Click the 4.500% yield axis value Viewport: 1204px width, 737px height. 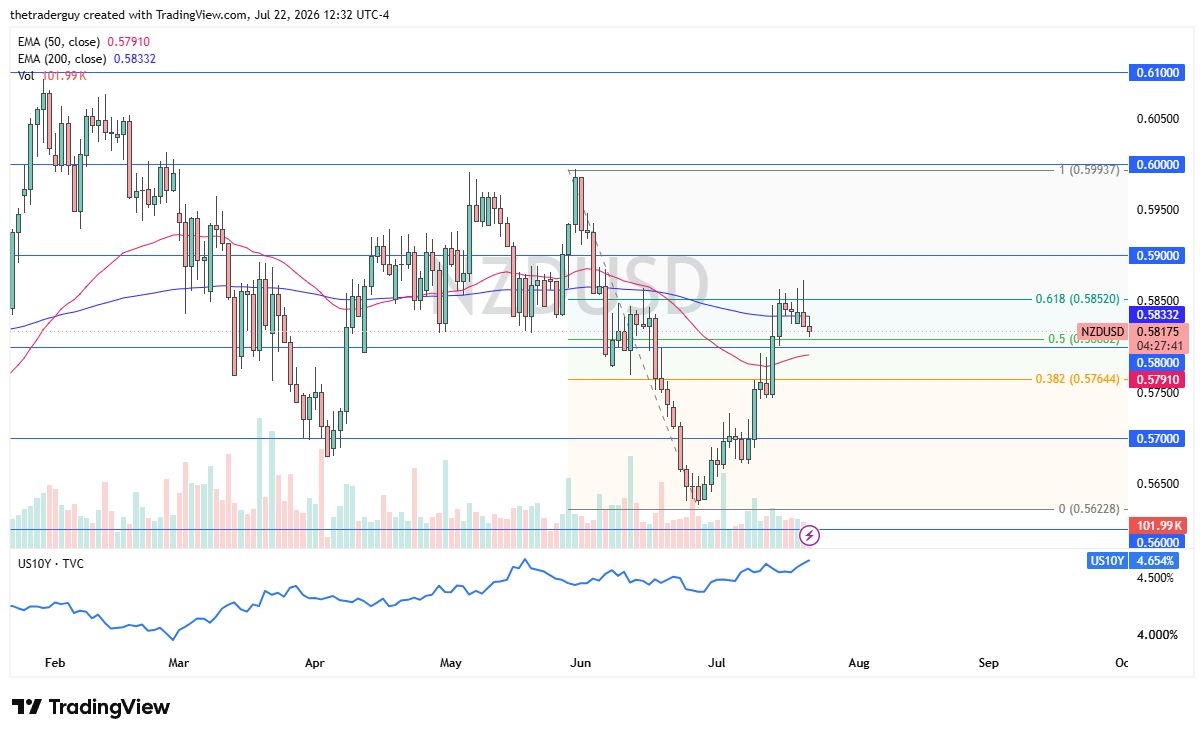1157,578
